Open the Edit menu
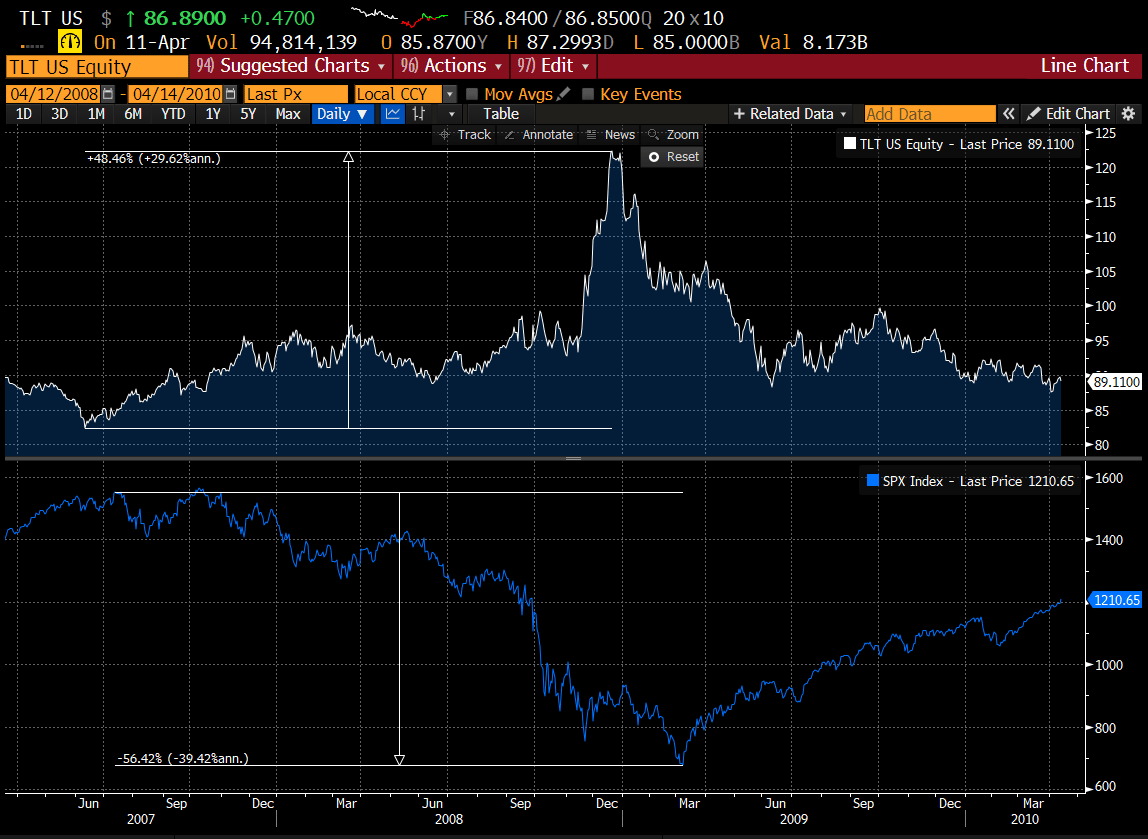 point(554,66)
